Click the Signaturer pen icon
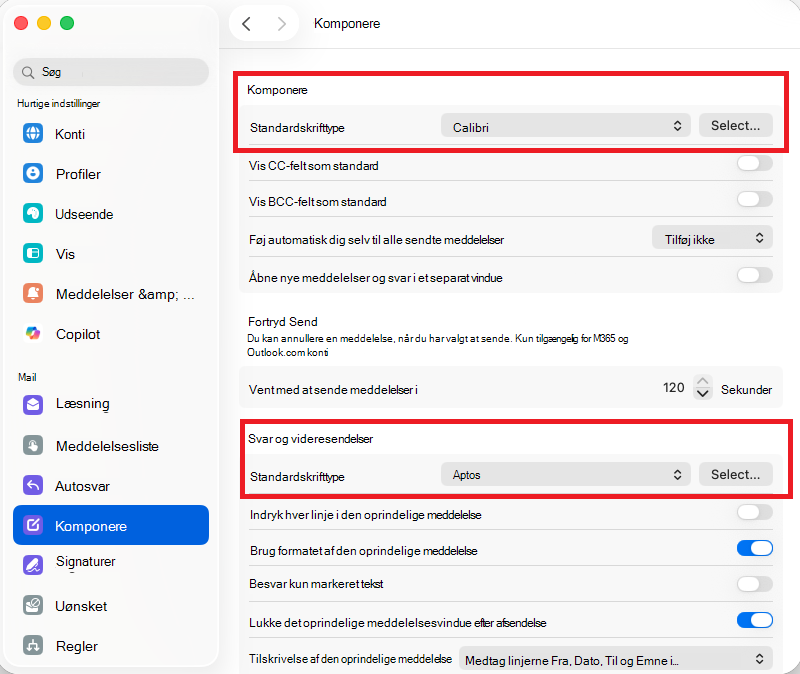 click(x=33, y=564)
